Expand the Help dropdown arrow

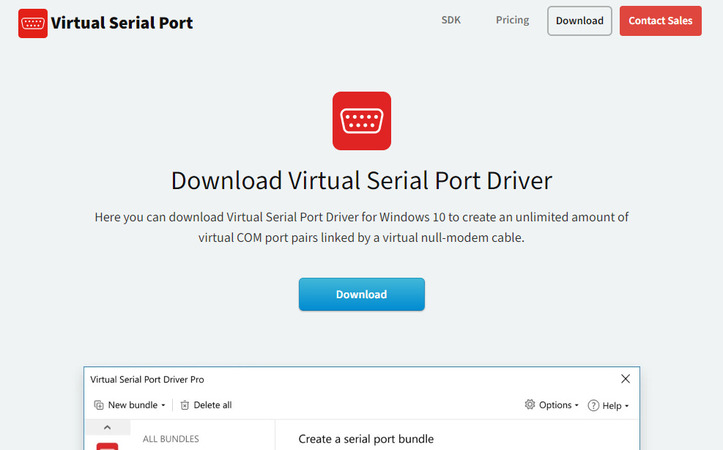(627, 406)
